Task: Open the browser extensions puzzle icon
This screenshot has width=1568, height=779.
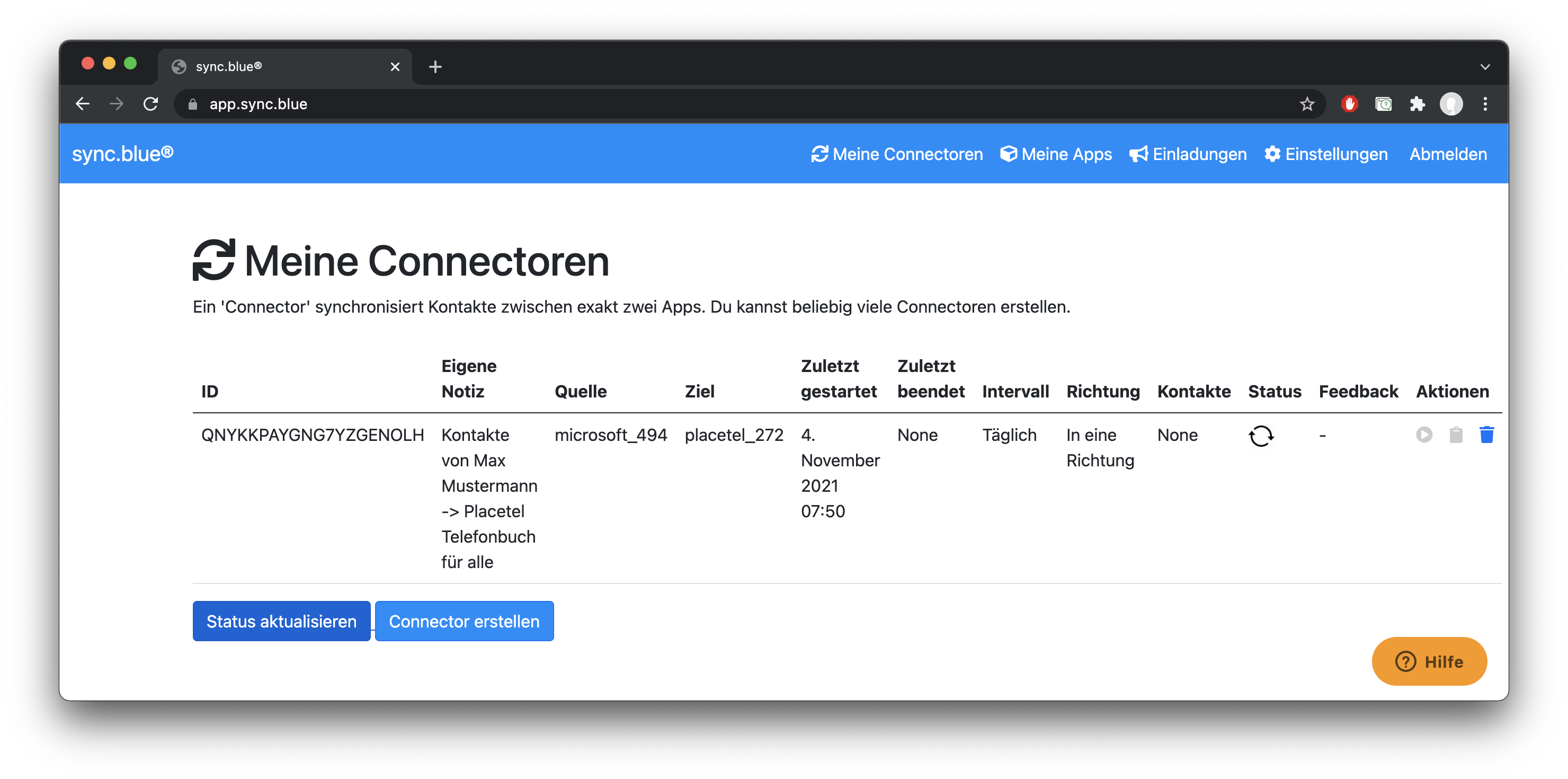Action: [x=1417, y=104]
